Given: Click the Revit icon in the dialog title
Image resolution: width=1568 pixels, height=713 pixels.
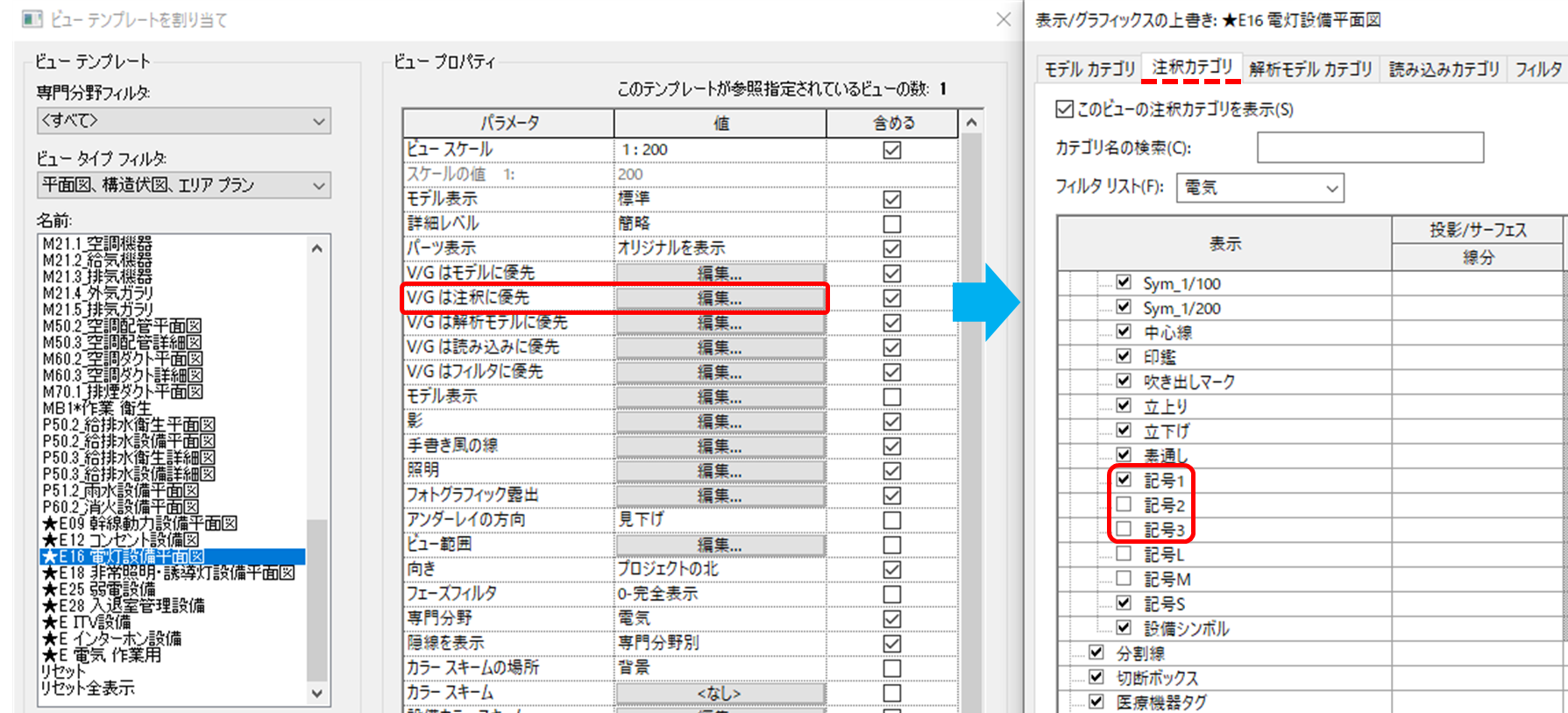Looking at the screenshot, I should pos(32,18).
